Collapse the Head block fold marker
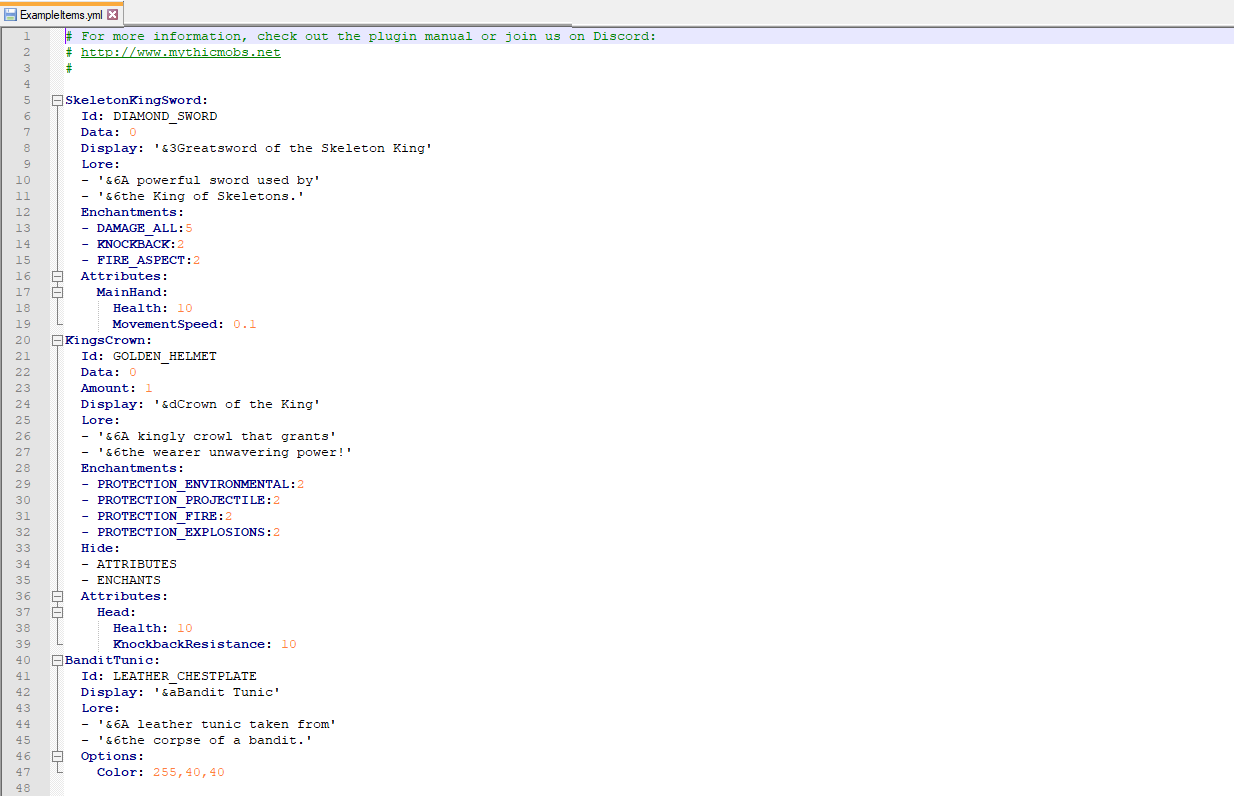 [57, 612]
